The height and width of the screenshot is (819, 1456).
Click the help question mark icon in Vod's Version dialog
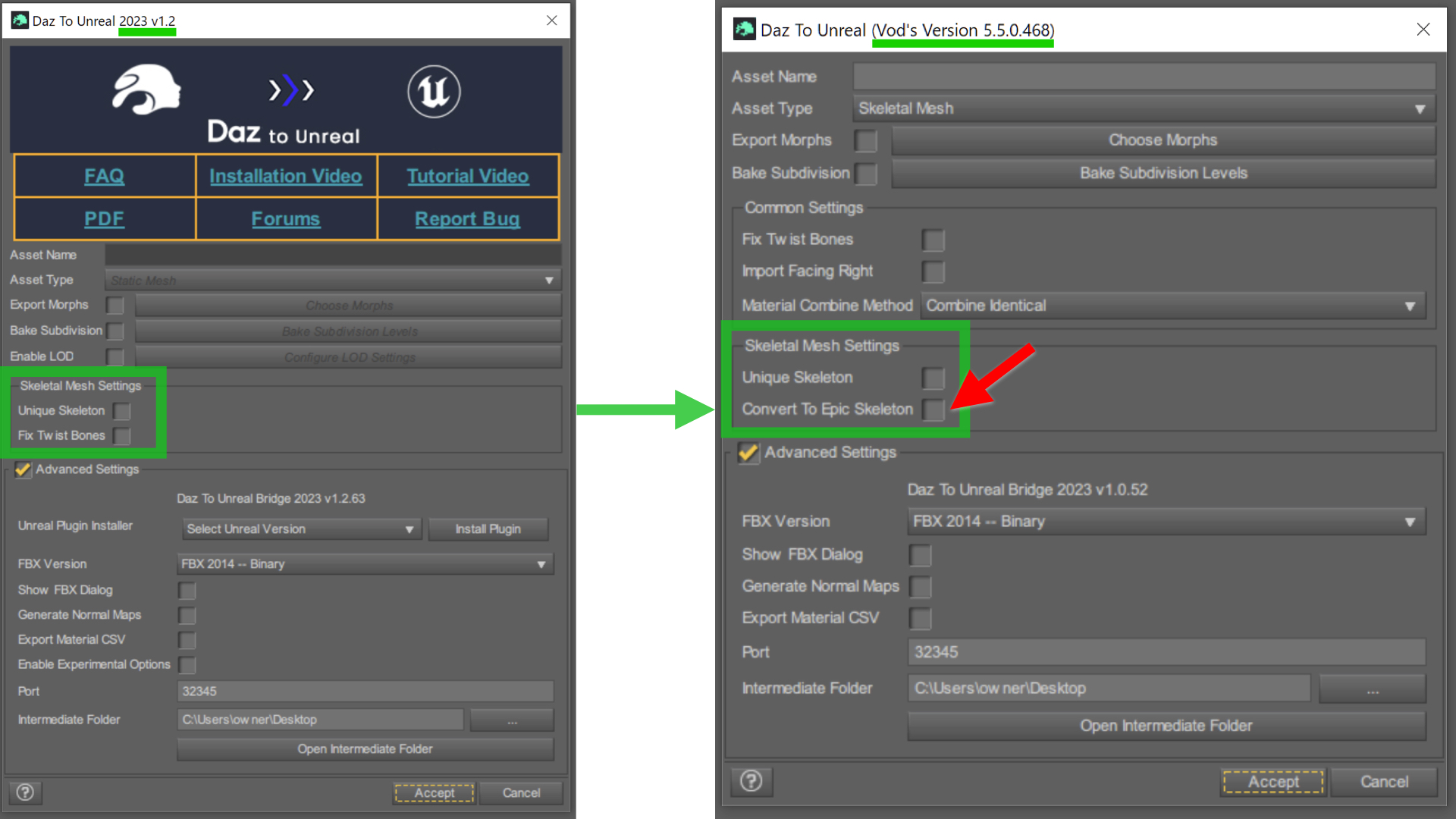[752, 781]
